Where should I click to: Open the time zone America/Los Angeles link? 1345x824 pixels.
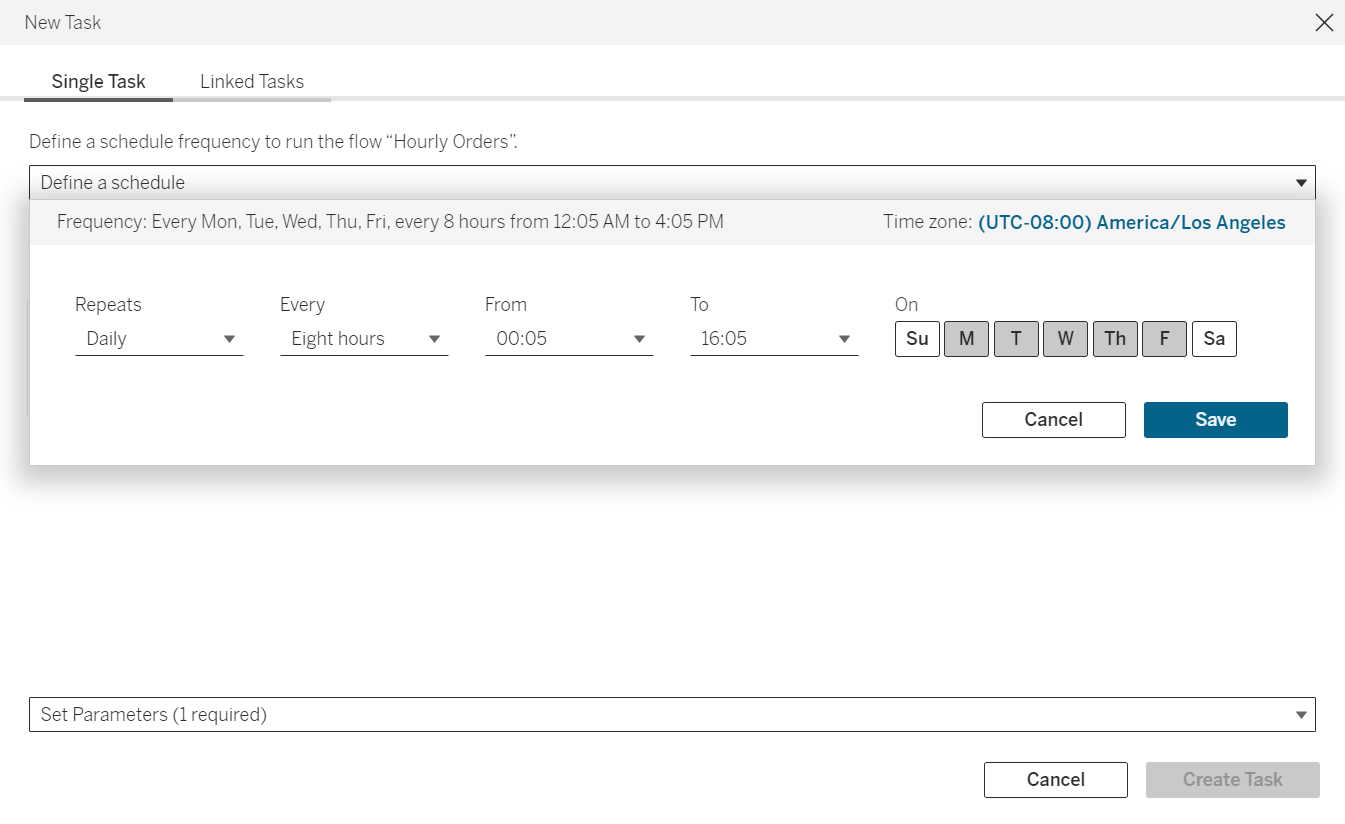(x=1131, y=222)
